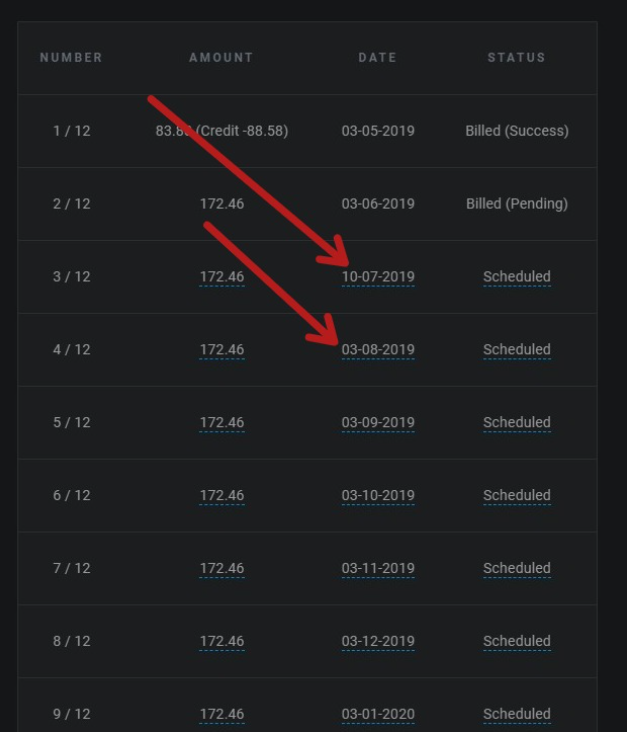Select the Scheduled status of installment 3/12
Viewport: 627px width, 732px height.
click(x=517, y=277)
